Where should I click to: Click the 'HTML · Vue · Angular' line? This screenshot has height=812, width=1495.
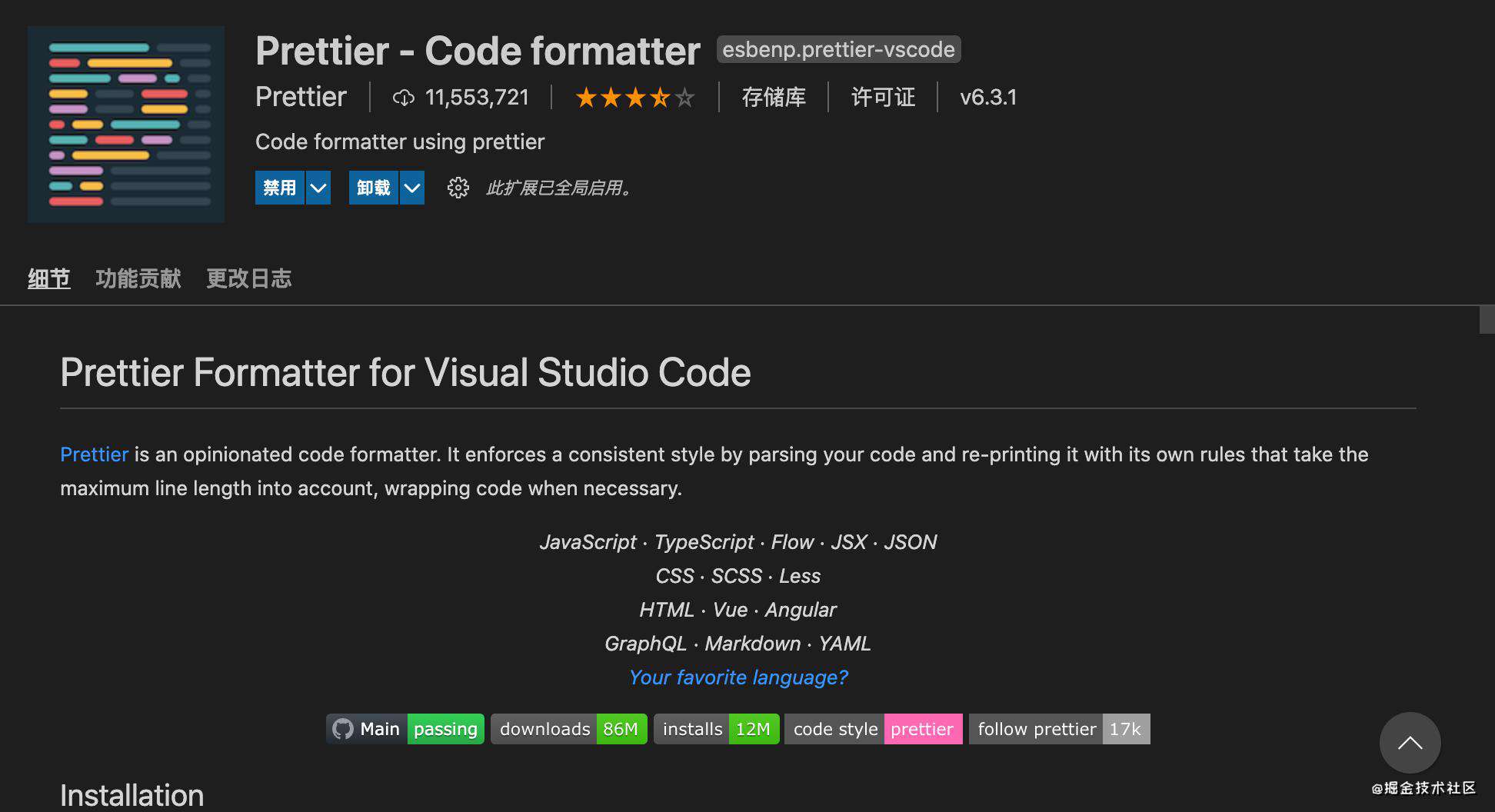coord(738,610)
